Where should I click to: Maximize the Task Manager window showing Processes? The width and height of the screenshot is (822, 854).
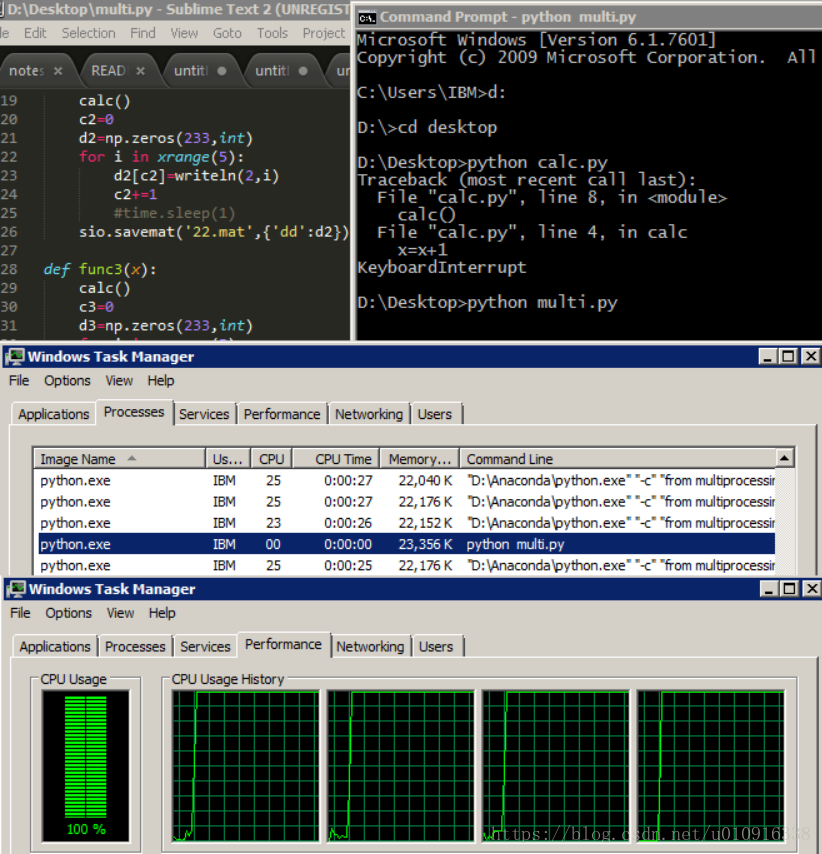coord(789,357)
